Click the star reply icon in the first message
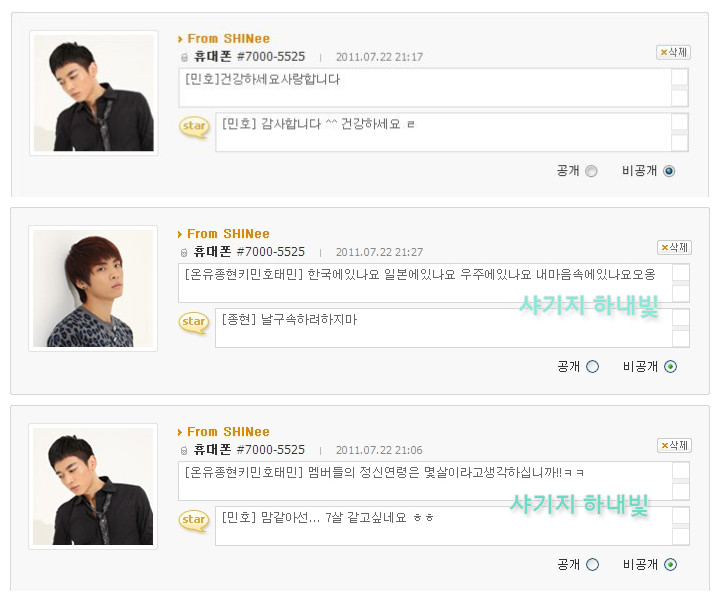 tap(194, 127)
